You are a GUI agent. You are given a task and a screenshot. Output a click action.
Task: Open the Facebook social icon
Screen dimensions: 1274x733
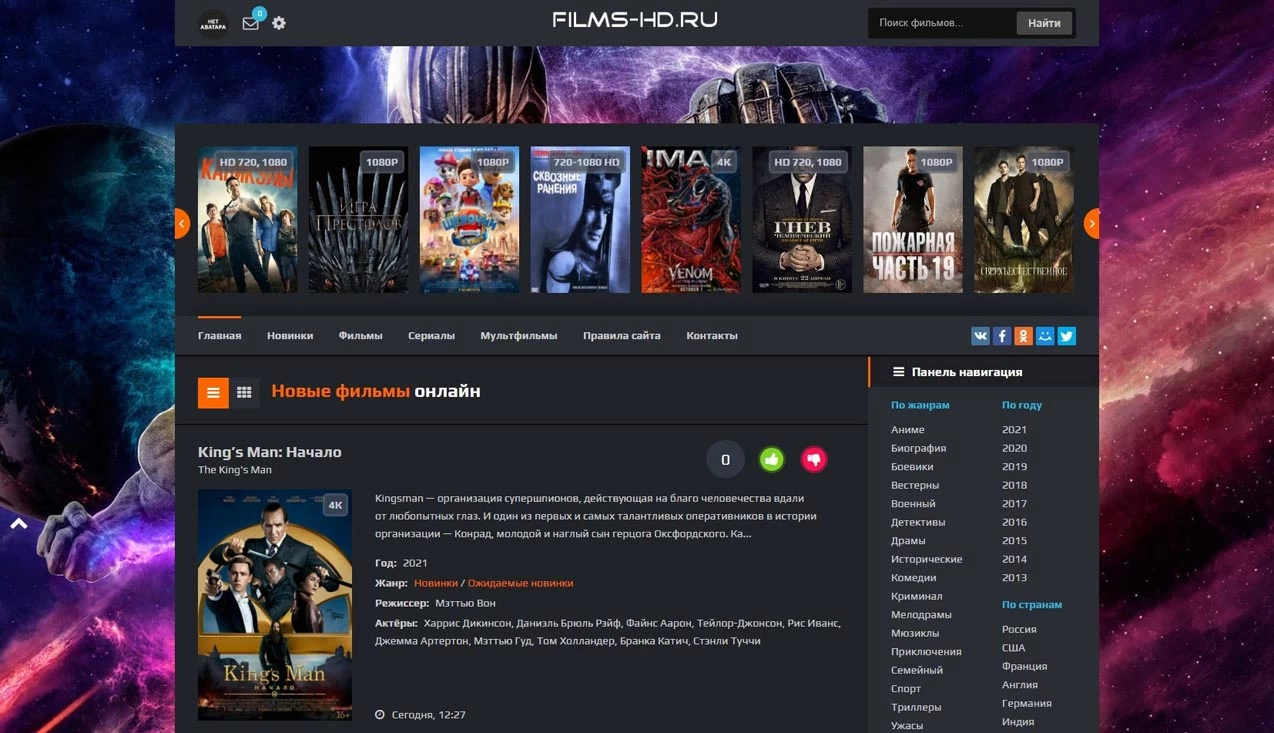click(x=1002, y=336)
